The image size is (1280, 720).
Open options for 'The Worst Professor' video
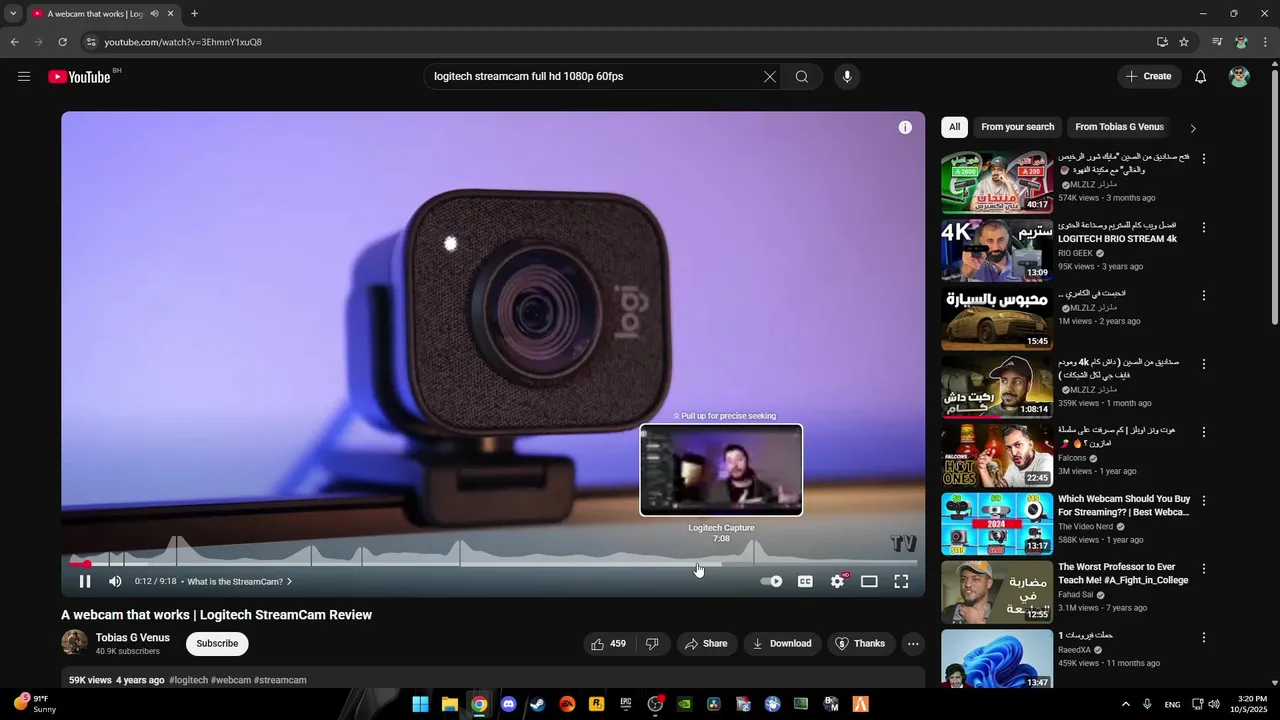[x=1204, y=568]
